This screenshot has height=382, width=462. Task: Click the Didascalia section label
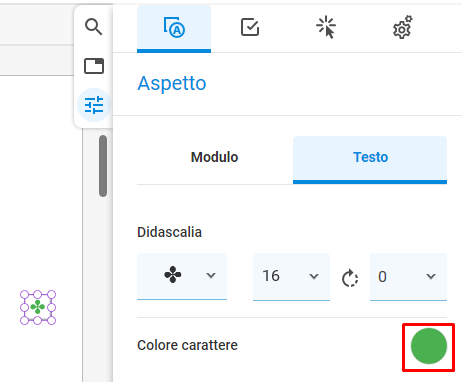169,232
